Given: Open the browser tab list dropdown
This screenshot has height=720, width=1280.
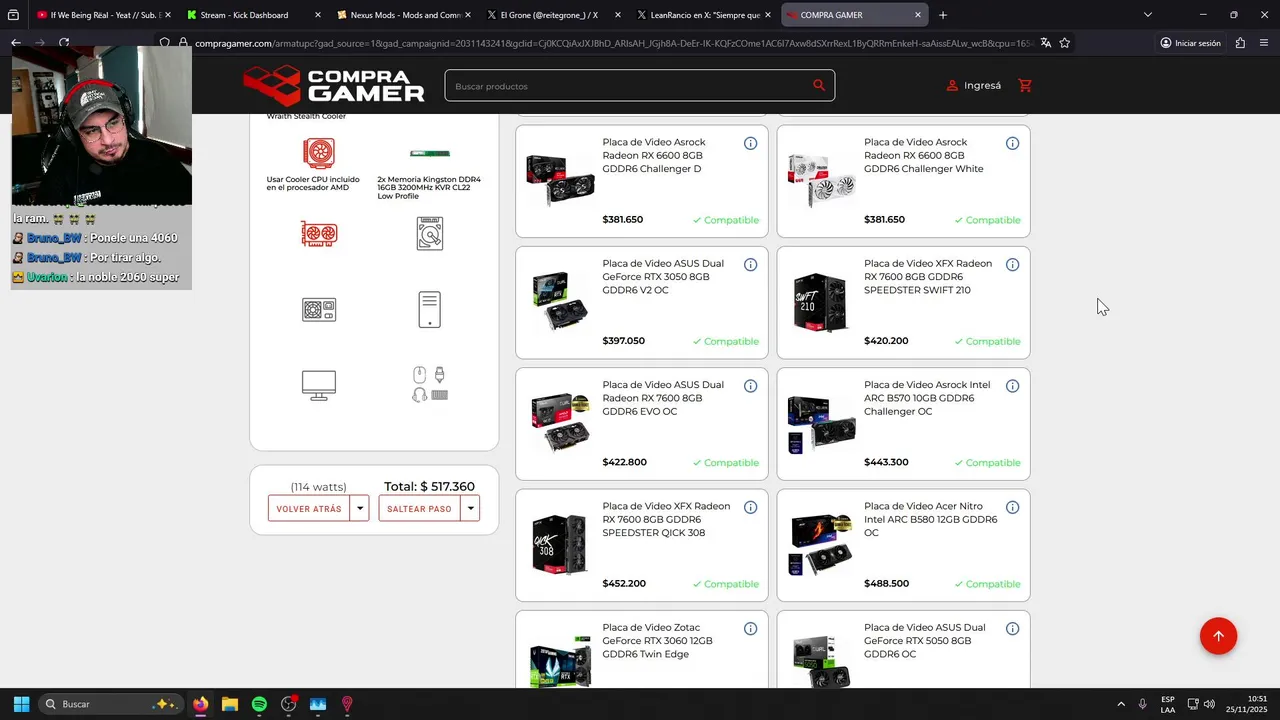Looking at the screenshot, I should click(x=1147, y=15).
